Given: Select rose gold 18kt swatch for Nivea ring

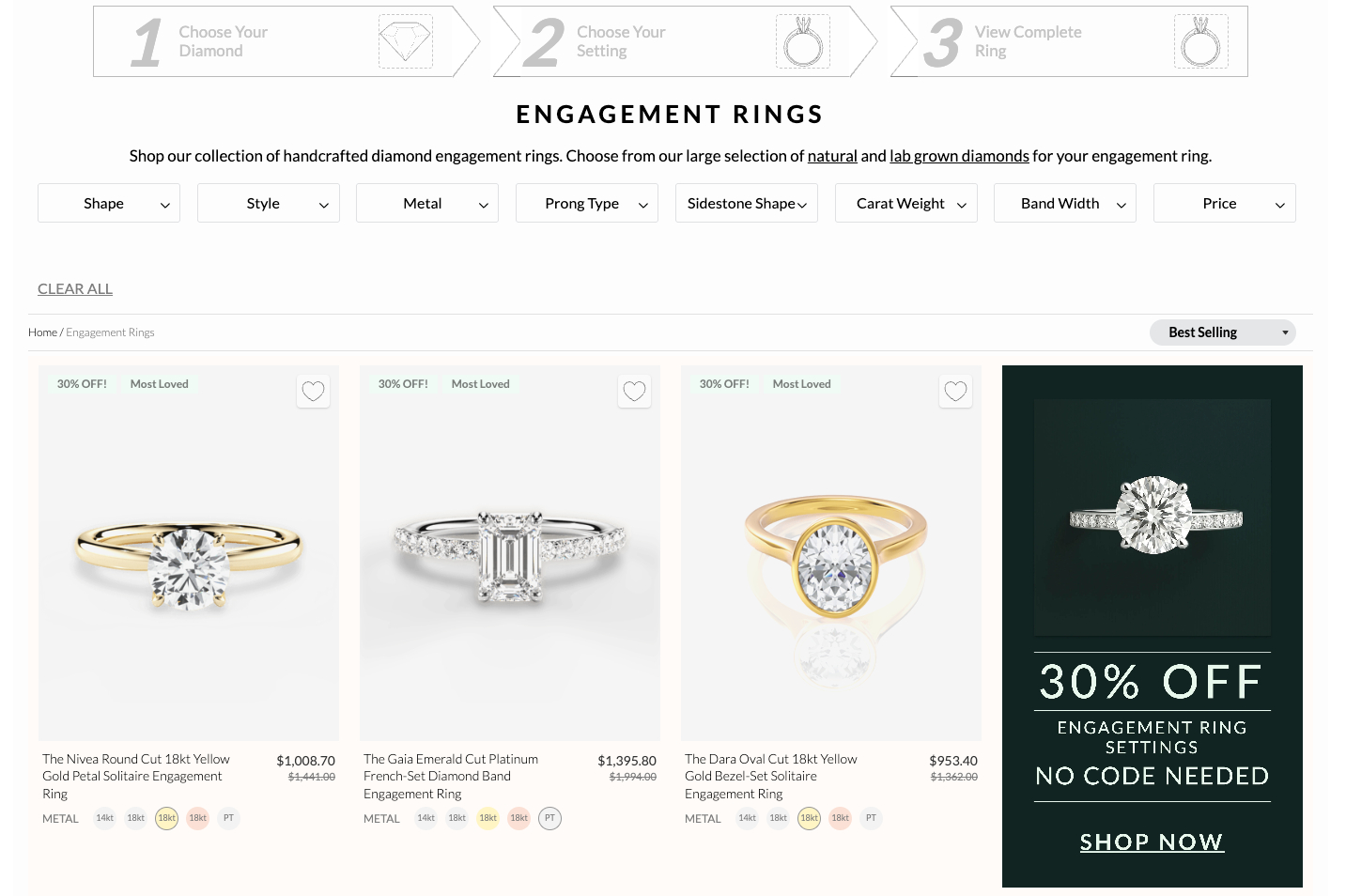Looking at the screenshot, I should coord(197,818).
